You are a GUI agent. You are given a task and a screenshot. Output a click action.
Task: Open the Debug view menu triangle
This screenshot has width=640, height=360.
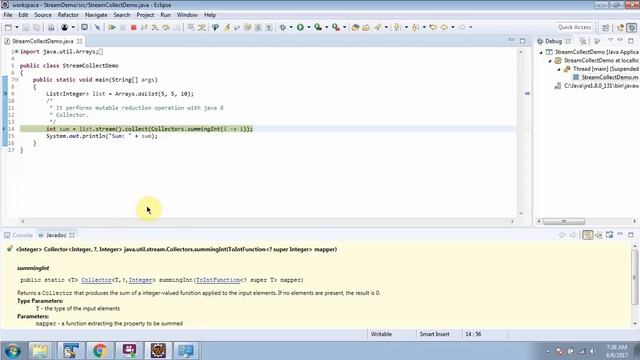pyautogui.click(x=611, y=40)
